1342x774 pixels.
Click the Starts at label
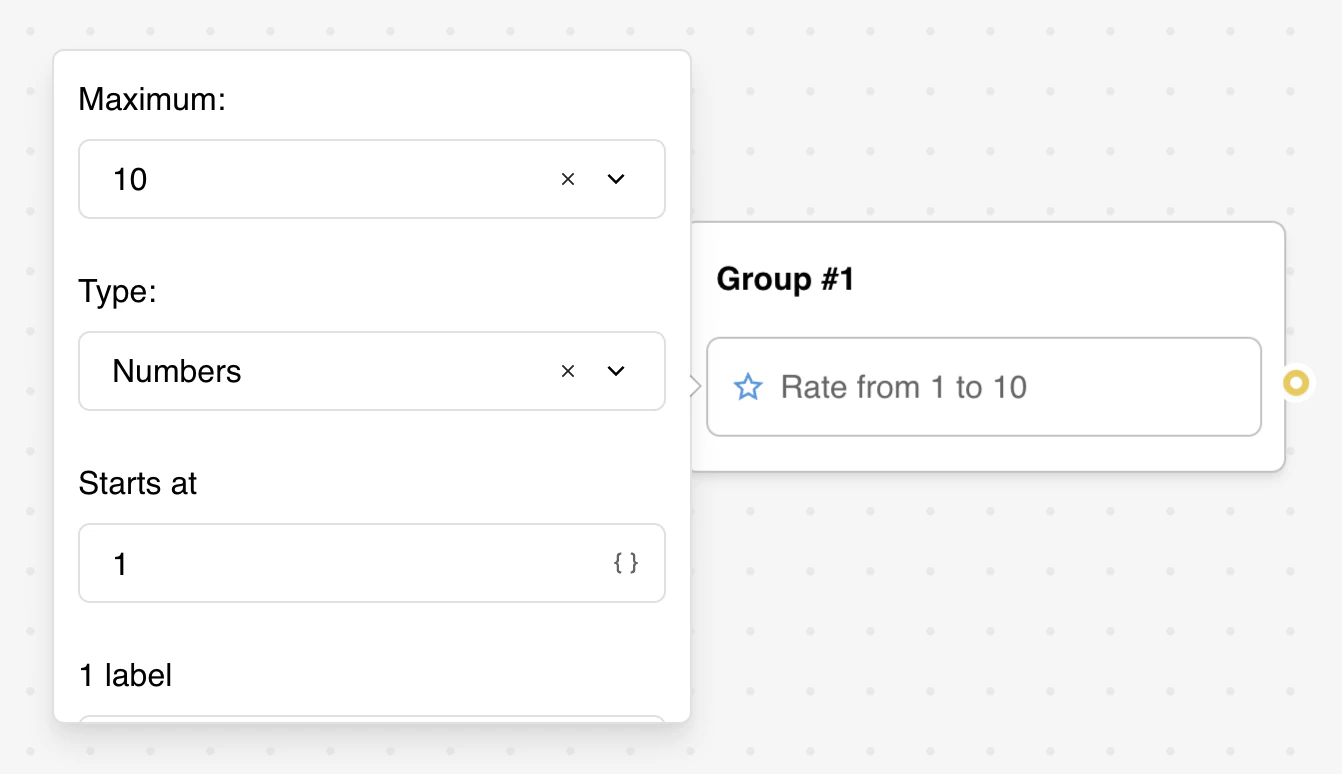coord(138,483)
